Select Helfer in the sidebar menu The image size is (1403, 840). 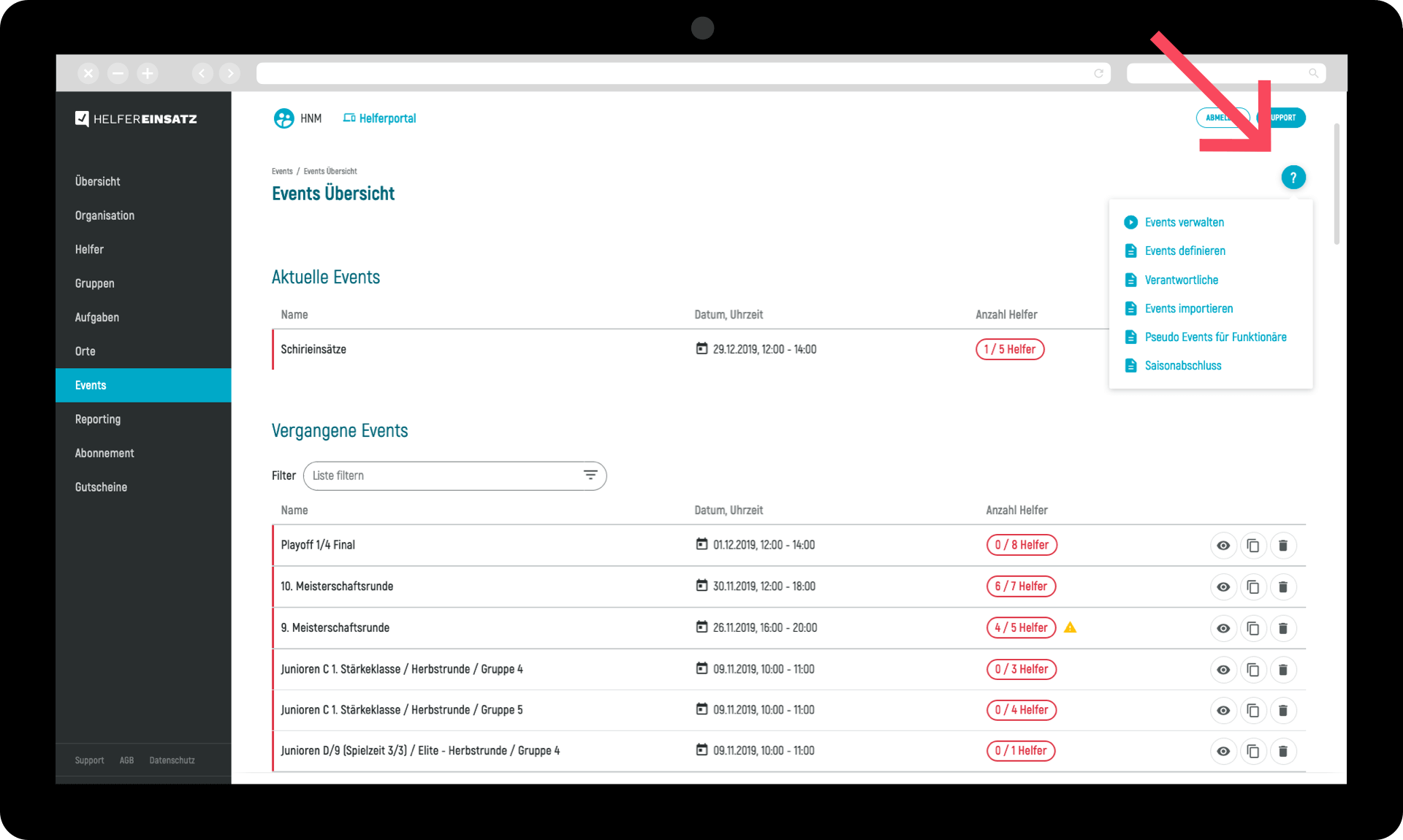pyautogui.click(x=89, y=250)
